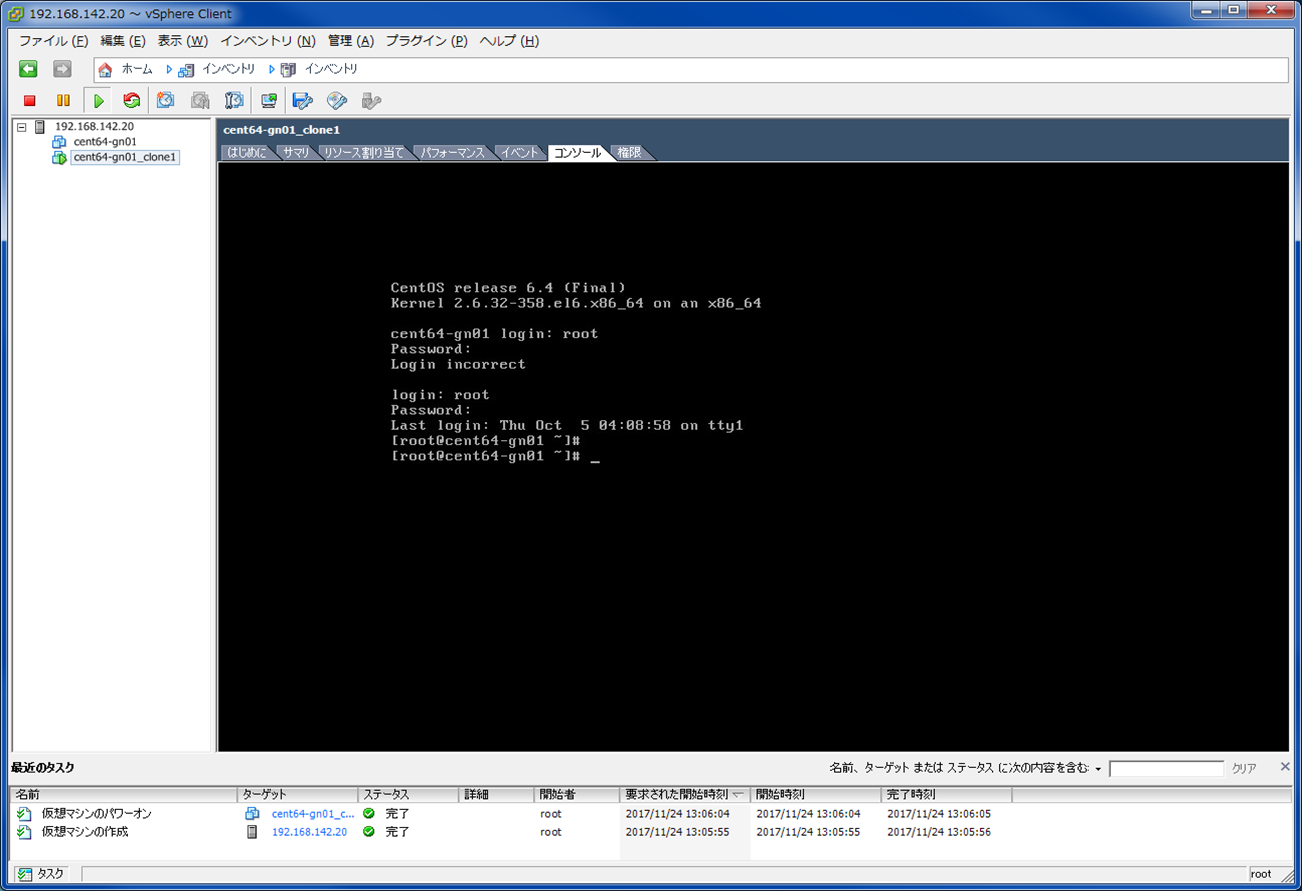The width and height of the screenshot is (1302, 891).
Task: Expand breadcrumb arrow after ホーム
Action: 169,70
